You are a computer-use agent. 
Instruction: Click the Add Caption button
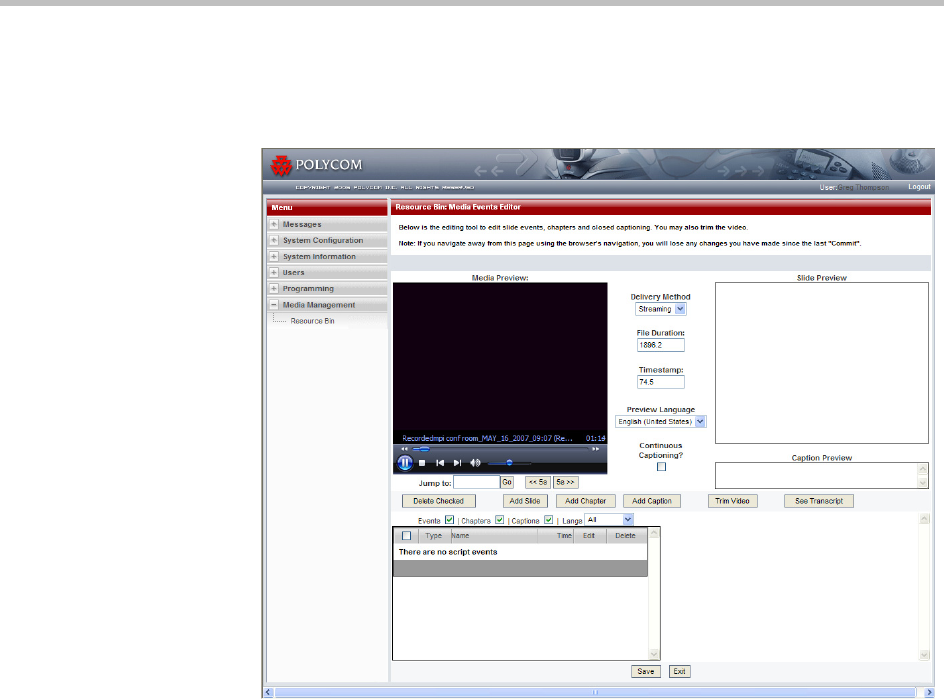tap(652, 501)
